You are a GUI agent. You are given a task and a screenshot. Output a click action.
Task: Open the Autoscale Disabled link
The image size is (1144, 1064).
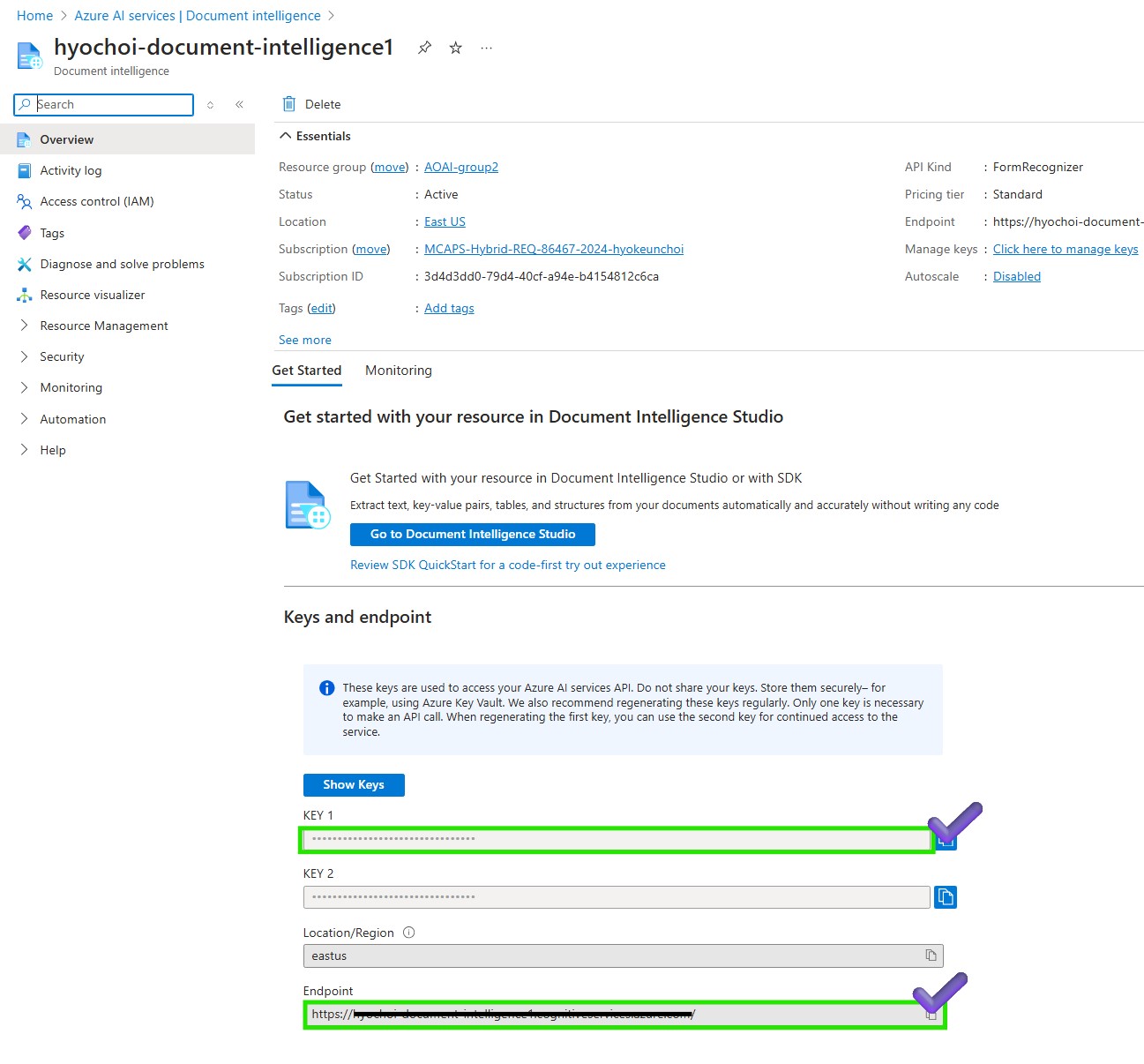coord(1017,276)
